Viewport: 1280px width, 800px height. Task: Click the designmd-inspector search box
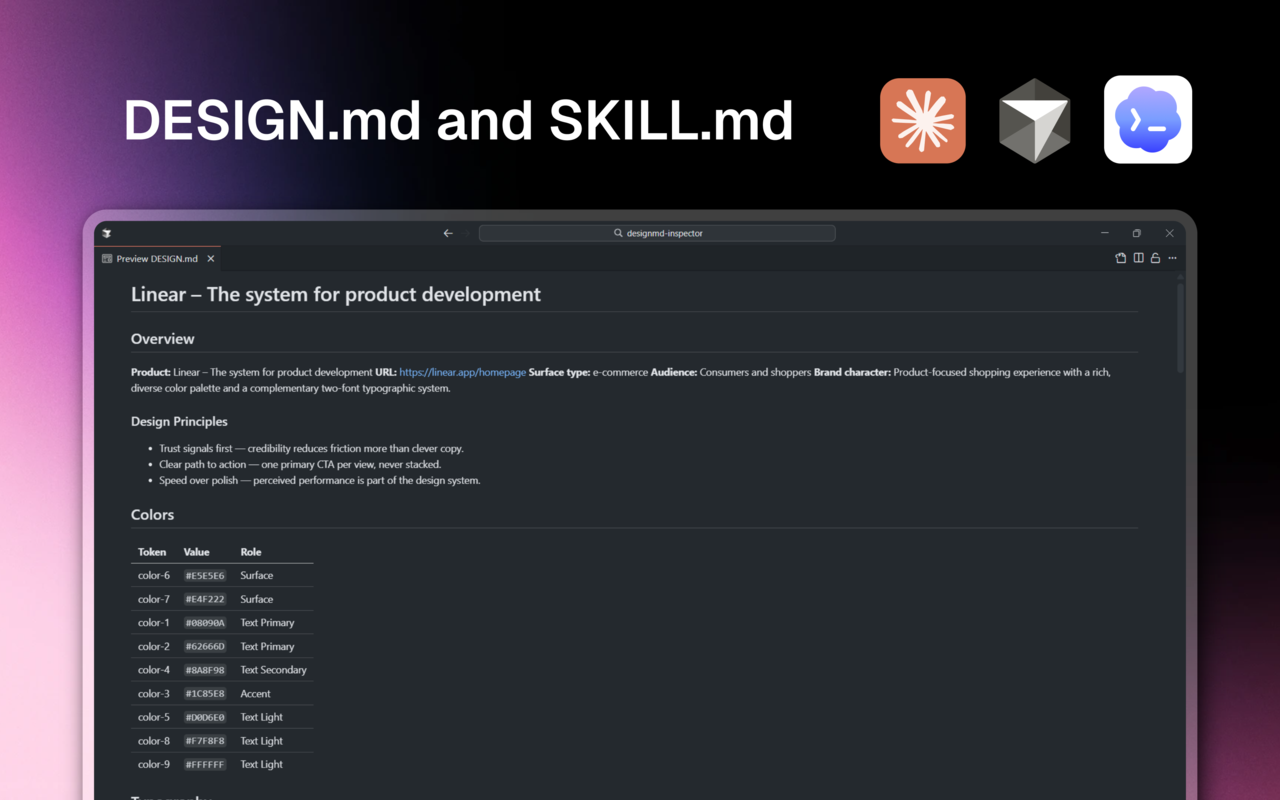tap(657, 233)
